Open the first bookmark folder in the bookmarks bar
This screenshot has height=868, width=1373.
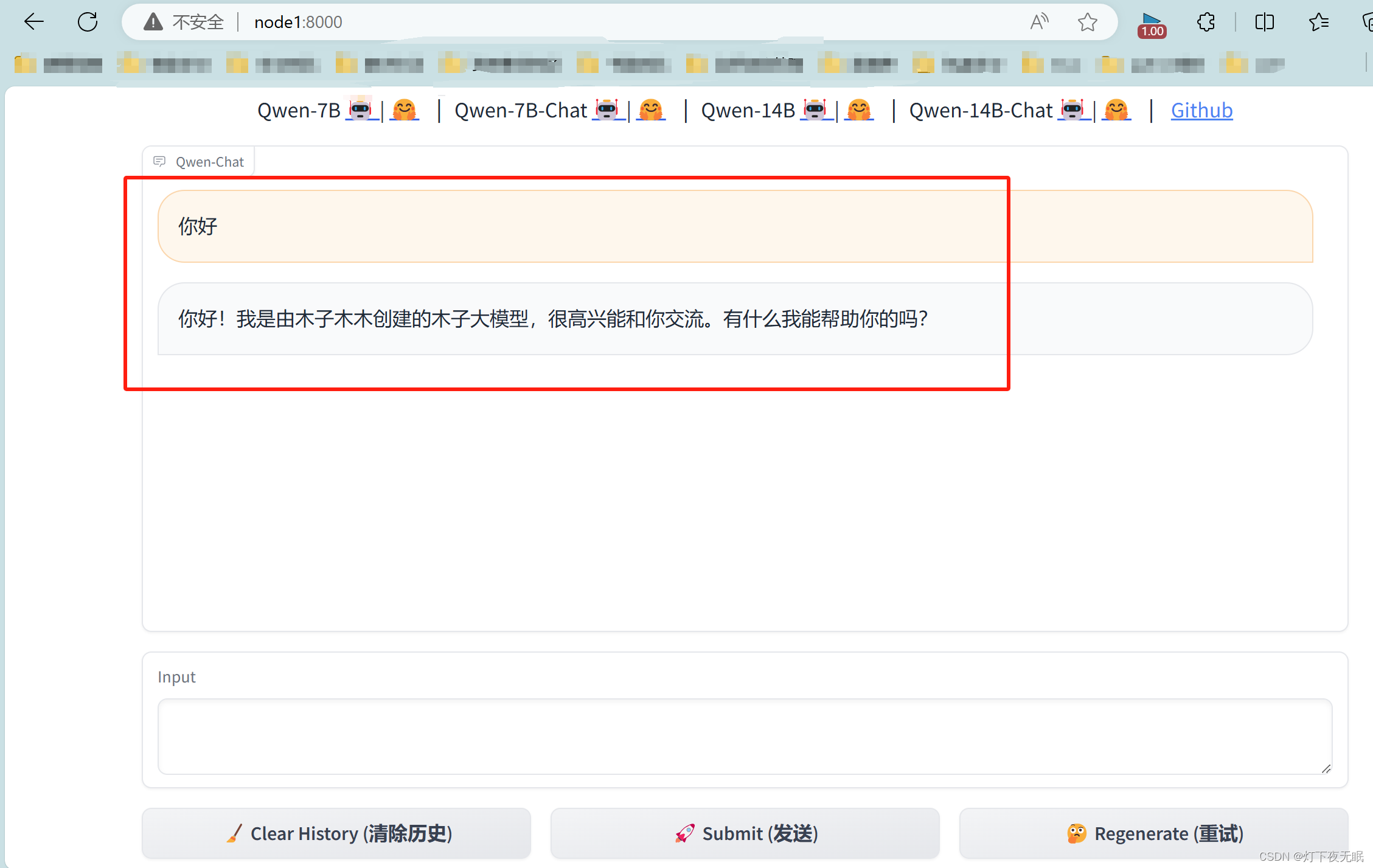point(58,64)
